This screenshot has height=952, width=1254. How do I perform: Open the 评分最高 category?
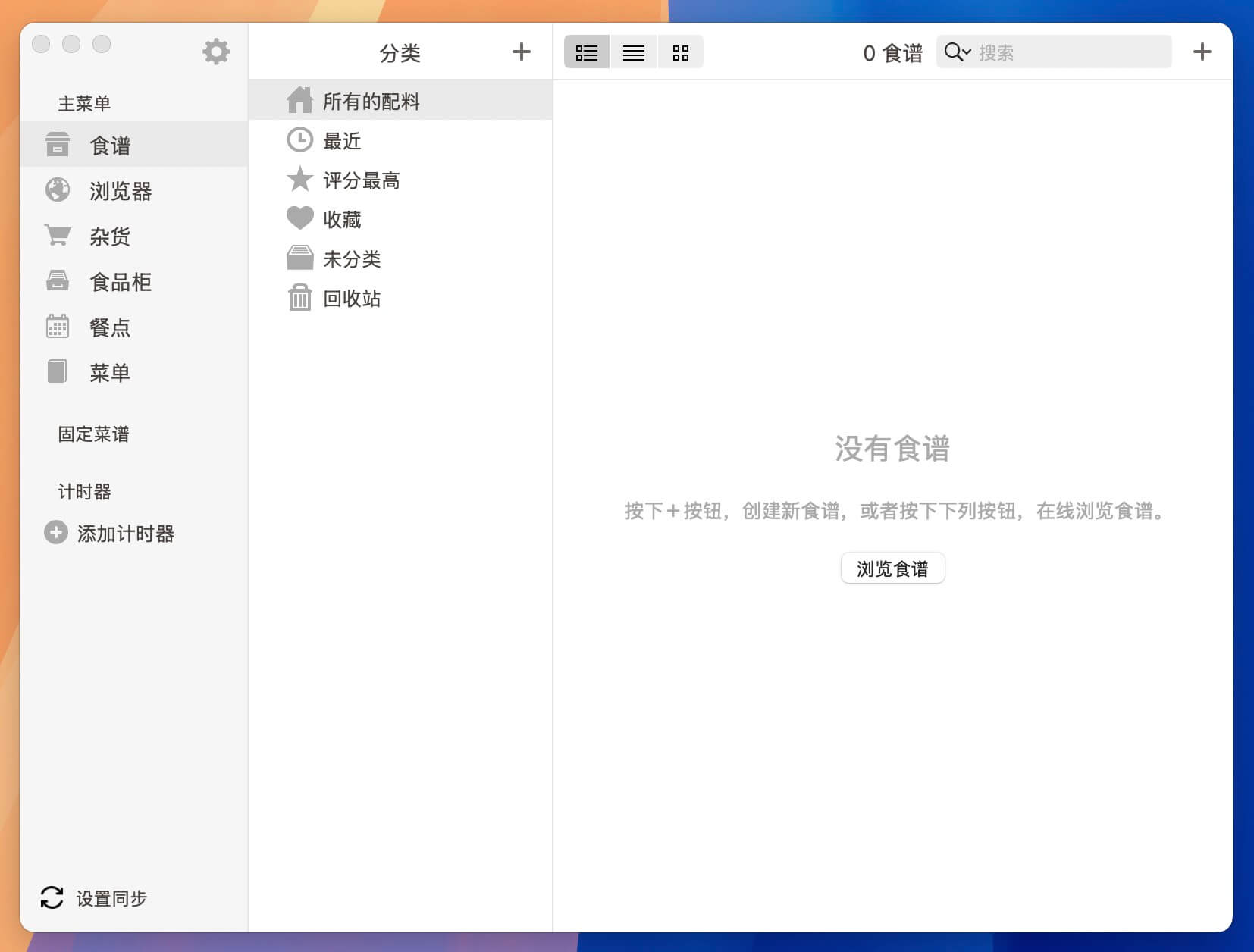pyautogui.click(x=361, y=180)
